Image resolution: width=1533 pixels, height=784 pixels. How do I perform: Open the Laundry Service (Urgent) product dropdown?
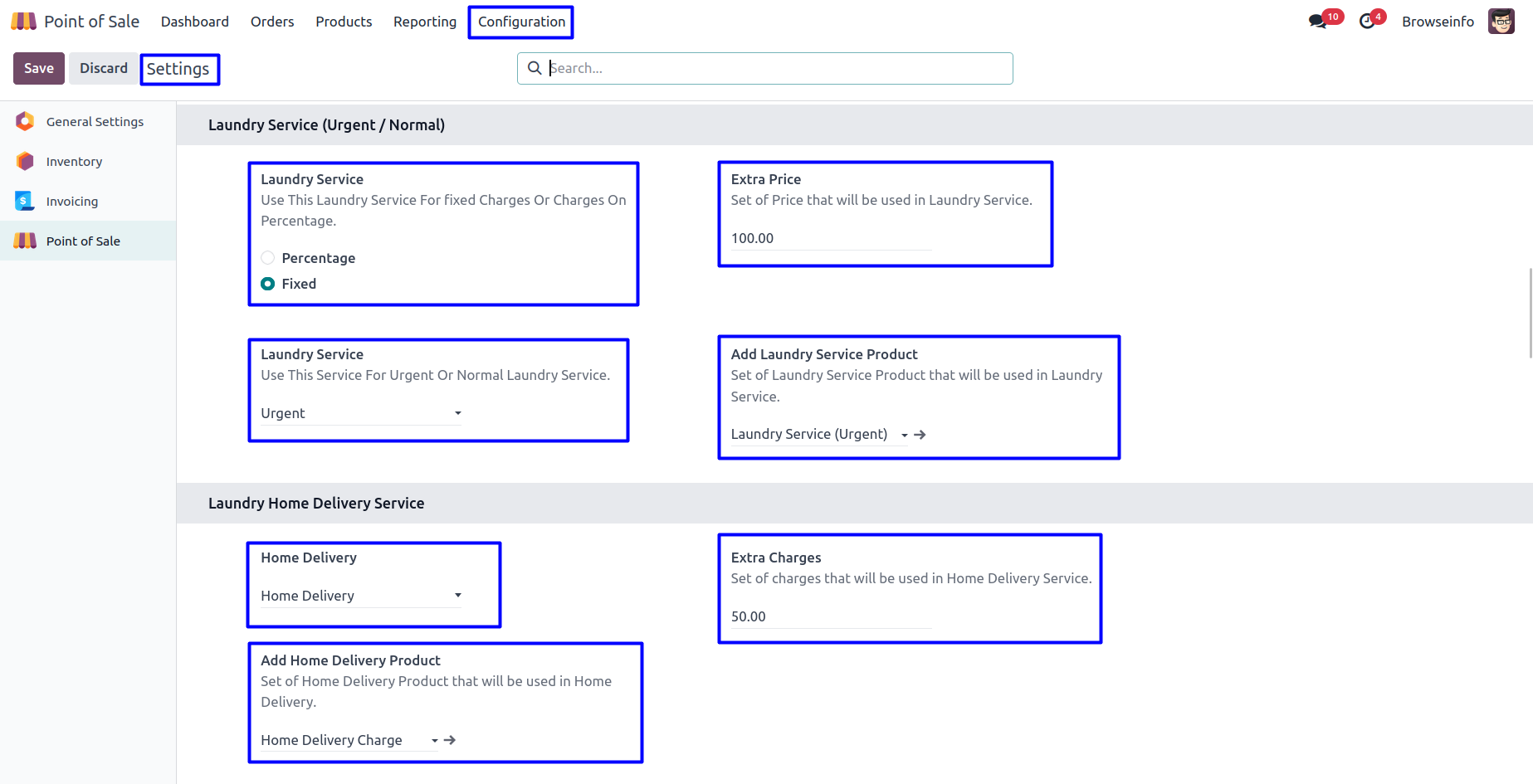(x=818, y=435)
